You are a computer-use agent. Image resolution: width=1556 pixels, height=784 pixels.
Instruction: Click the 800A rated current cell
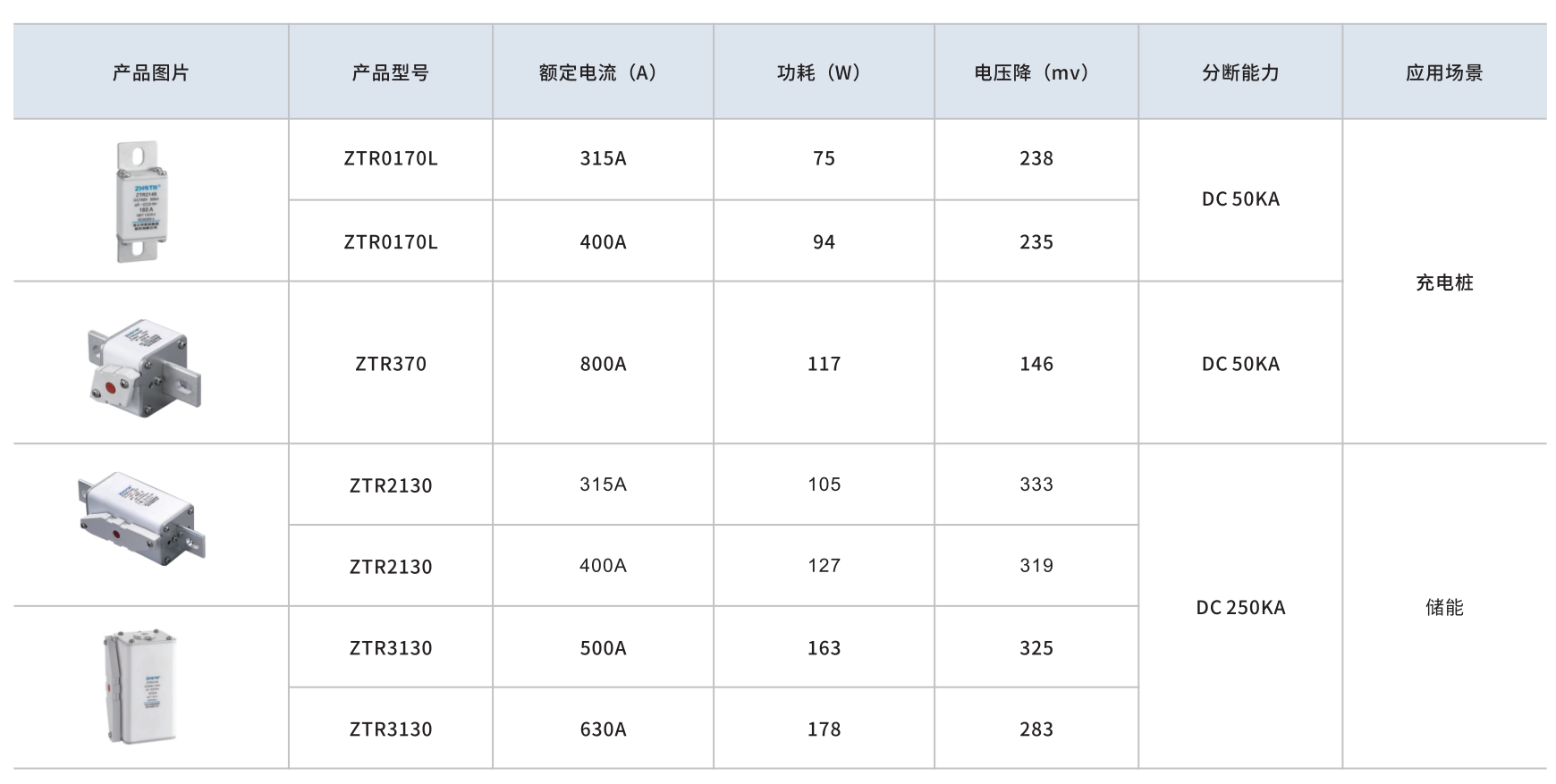tap(603, 364)
